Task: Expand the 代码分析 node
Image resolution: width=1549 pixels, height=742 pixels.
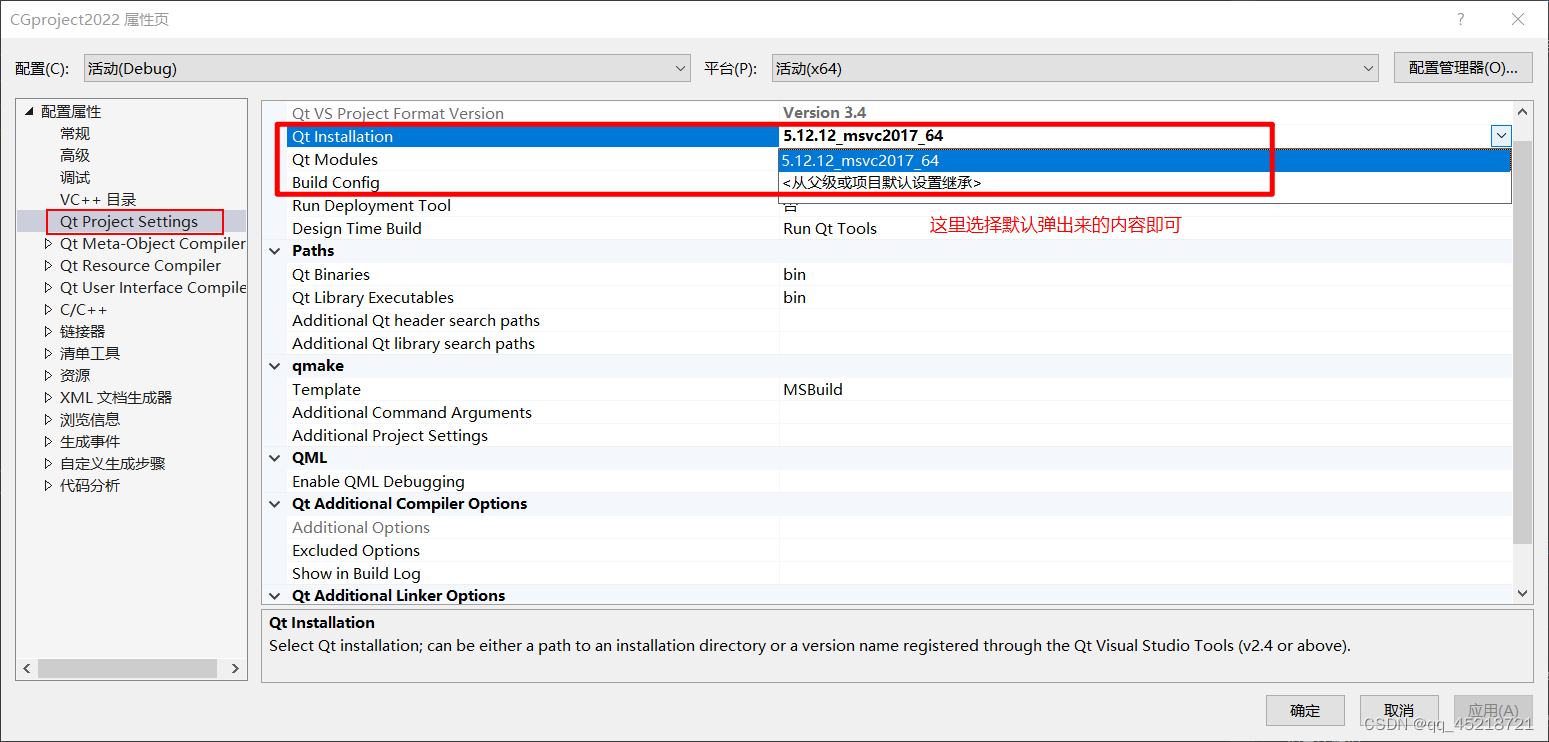Action: coord(49,486)
